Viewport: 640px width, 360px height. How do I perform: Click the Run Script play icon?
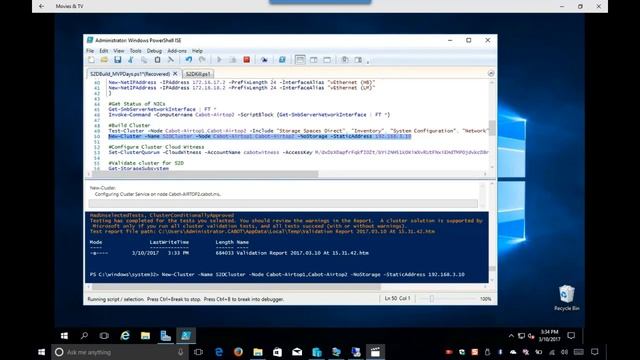[x=220, y=60]
